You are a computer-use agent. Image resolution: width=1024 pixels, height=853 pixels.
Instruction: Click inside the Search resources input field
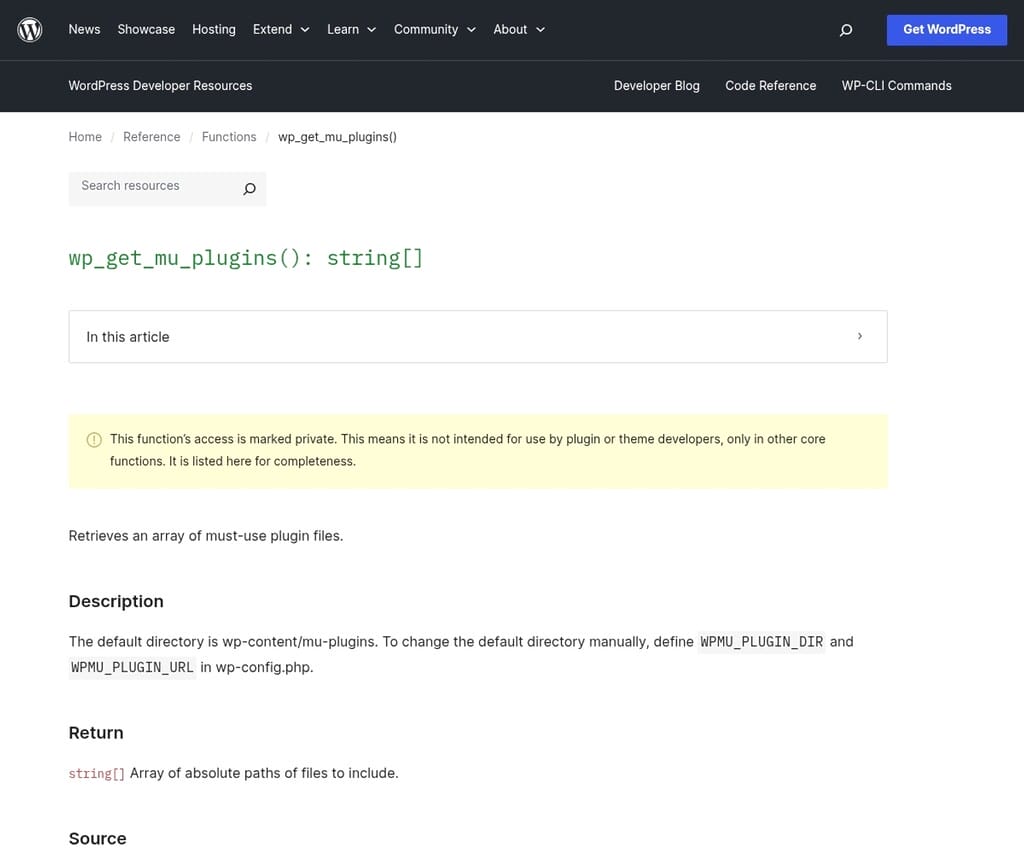point(150,186)
